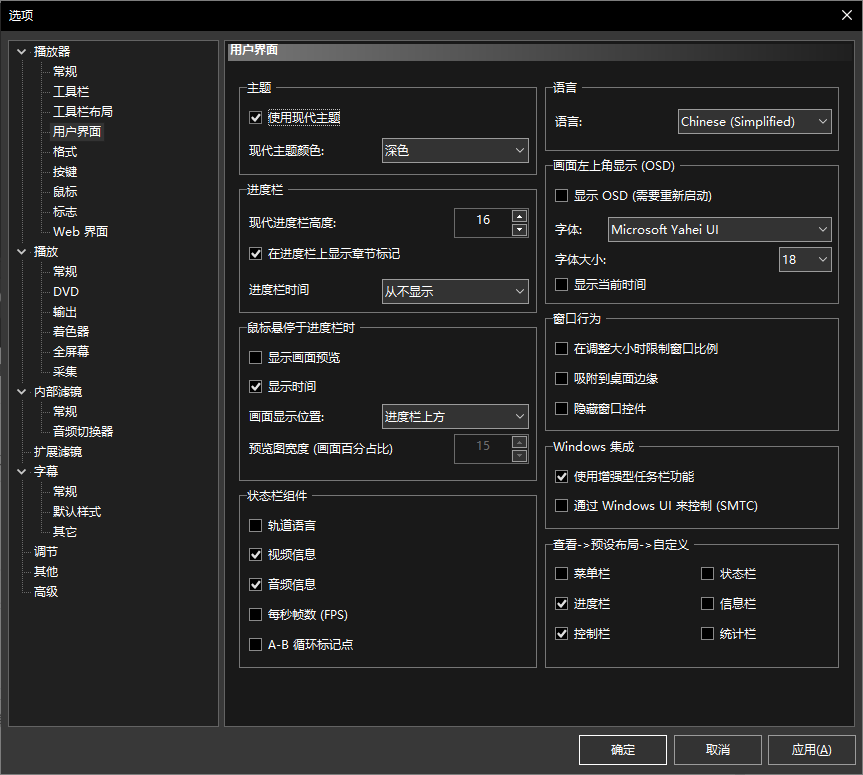This screenshot has height=775, width=863.
Task: Collapse the 内部滤镜 tree node
Action: pyautogui.click(x=21, y=392)
